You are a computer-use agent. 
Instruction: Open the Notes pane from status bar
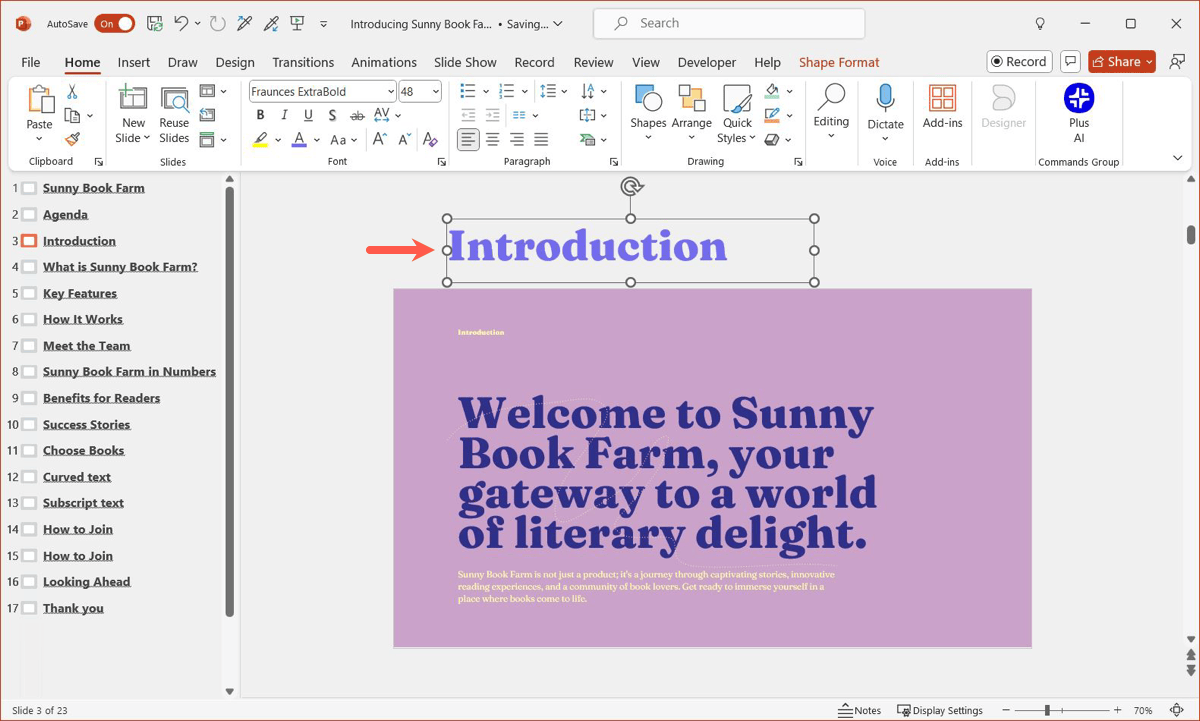860,710
